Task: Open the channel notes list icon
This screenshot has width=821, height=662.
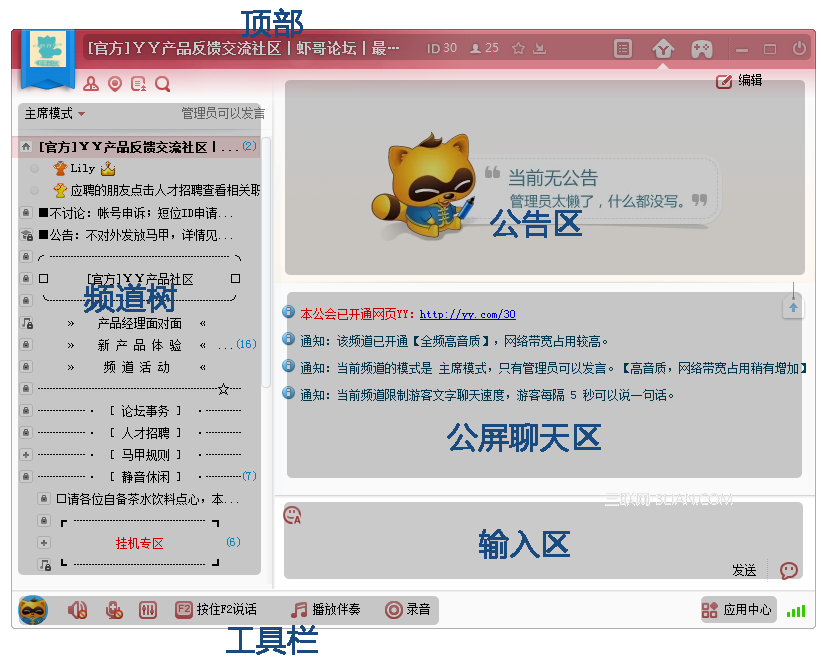Action: (138, 84)
